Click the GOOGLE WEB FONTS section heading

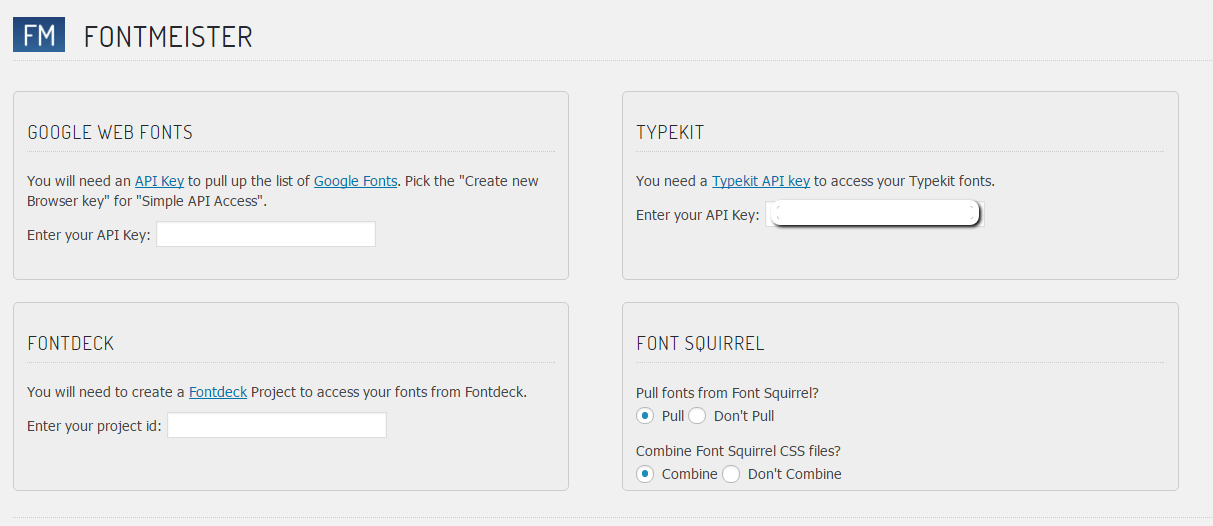pyautogui.click(x=110, y=132)
